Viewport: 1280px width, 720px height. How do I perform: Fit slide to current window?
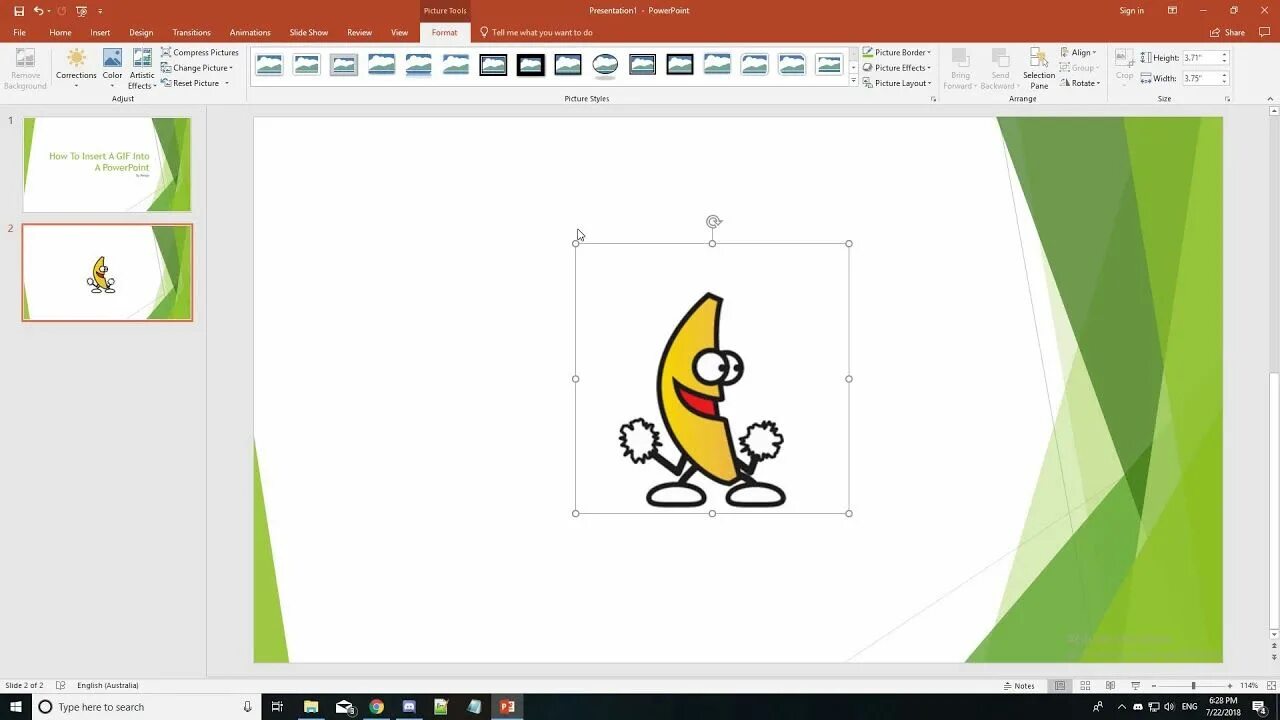1270,686
